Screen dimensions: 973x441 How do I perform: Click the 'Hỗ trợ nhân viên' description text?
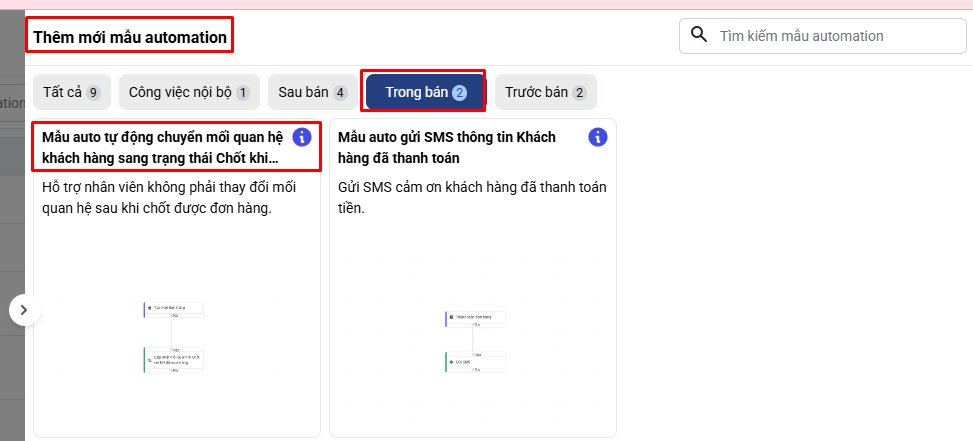click(170, 197)
